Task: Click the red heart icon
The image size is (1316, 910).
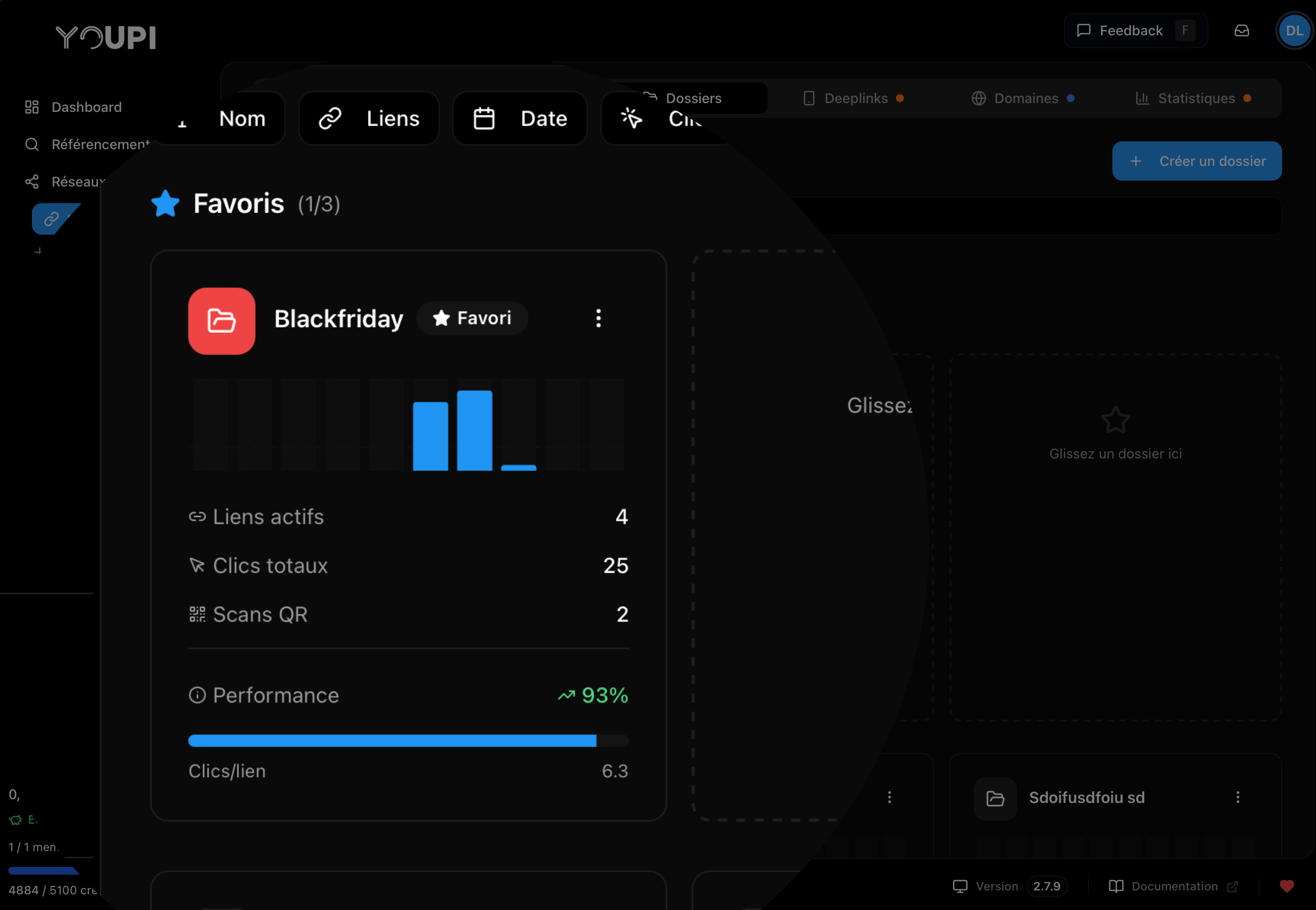Action: 1287,886
